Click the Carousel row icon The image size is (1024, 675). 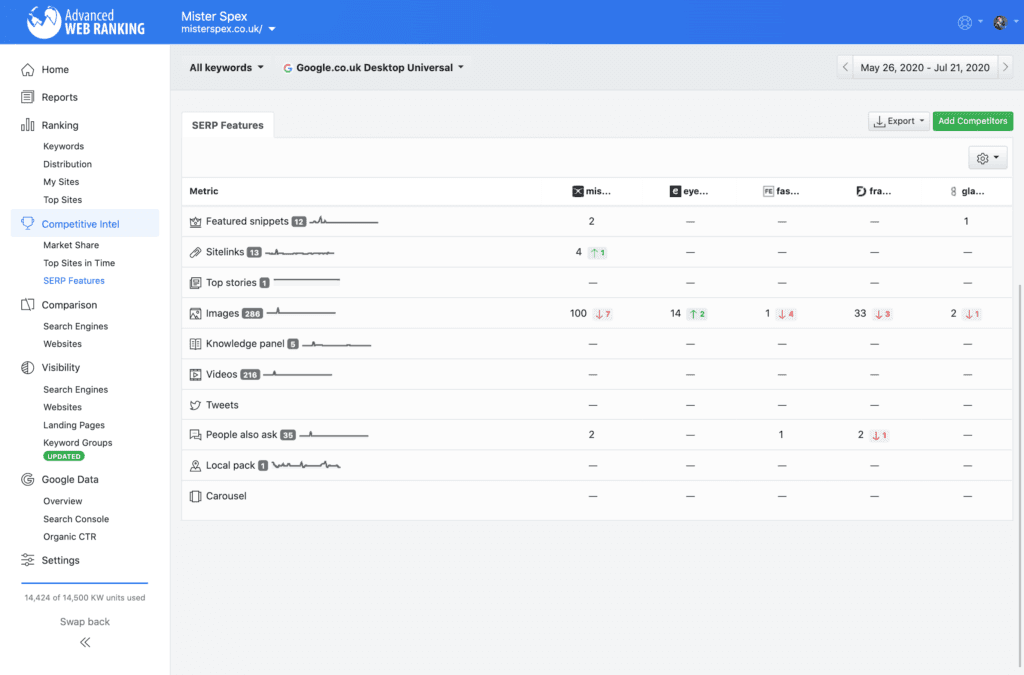(x=195, y=496)
